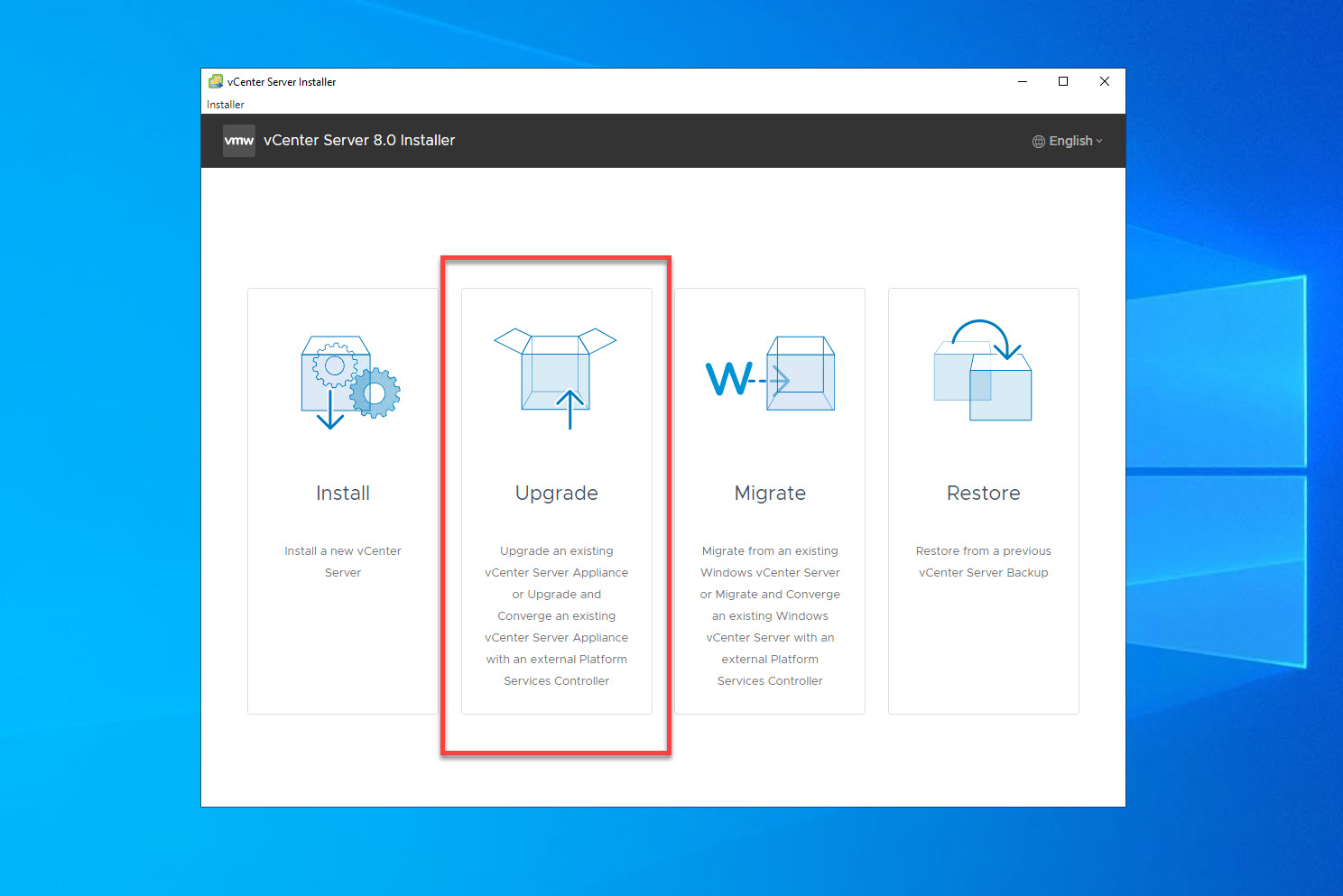Click 'Restore from a previous vCenter Server Backup'
The height and width of the screenshot is (896, 1343).
[983, 561]
